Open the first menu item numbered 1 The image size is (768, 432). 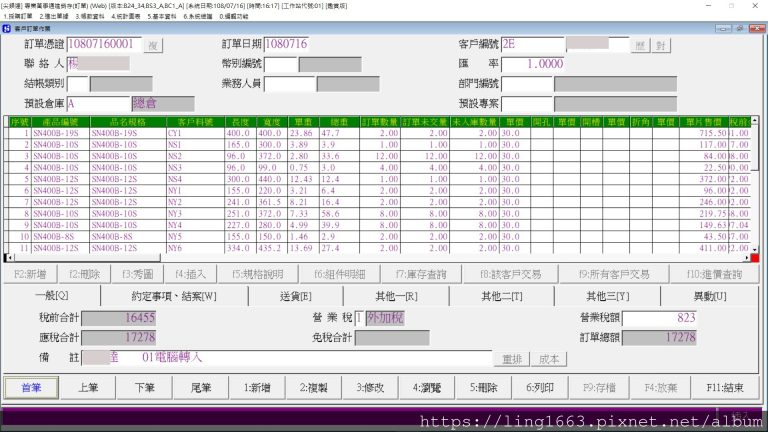coord(18,16)
